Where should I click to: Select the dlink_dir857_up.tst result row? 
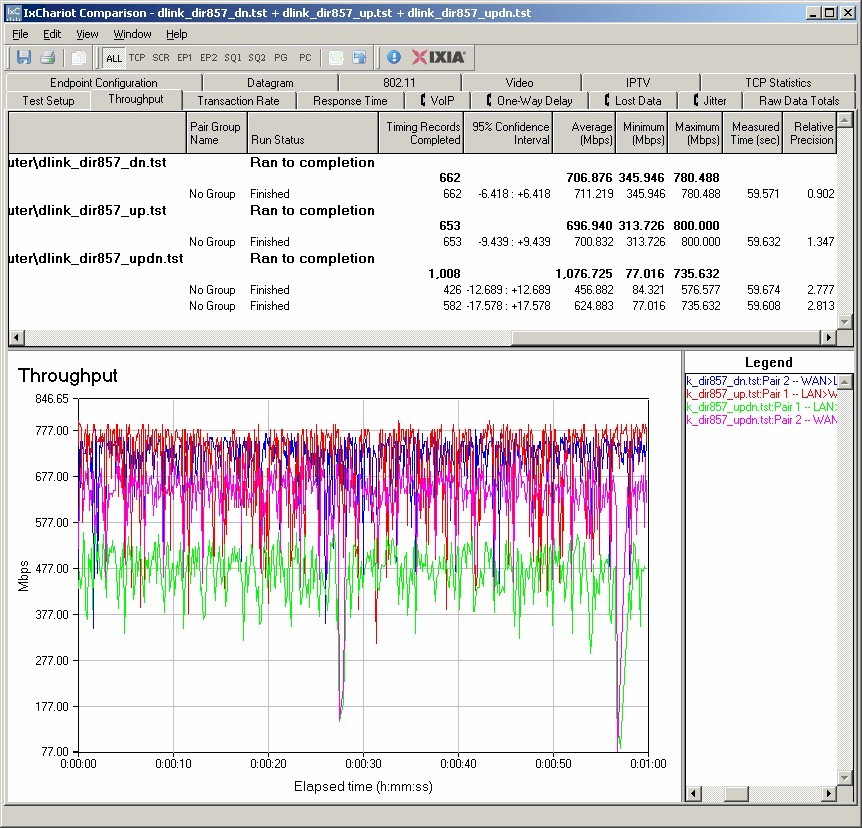tap(422, 210)
